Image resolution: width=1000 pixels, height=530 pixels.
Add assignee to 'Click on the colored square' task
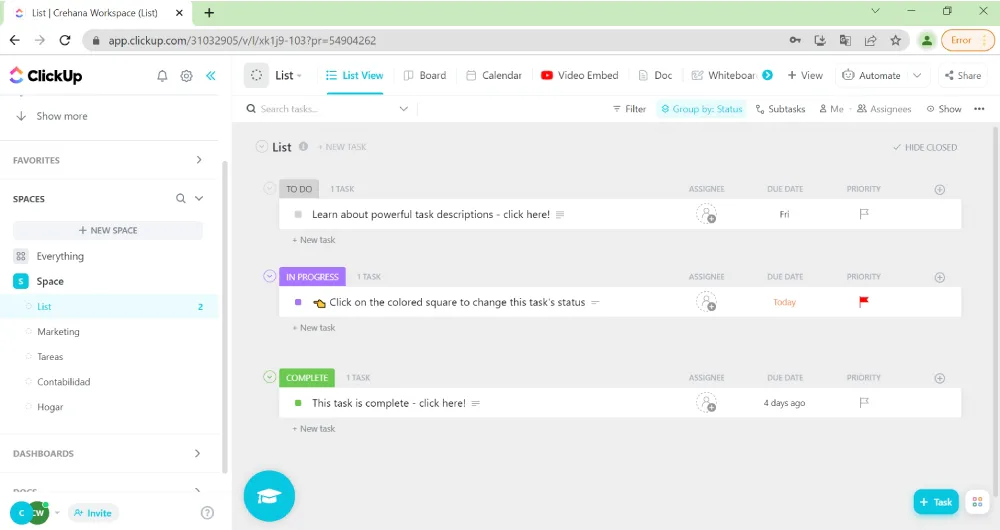pyautogui.click(x=706, y=302)
